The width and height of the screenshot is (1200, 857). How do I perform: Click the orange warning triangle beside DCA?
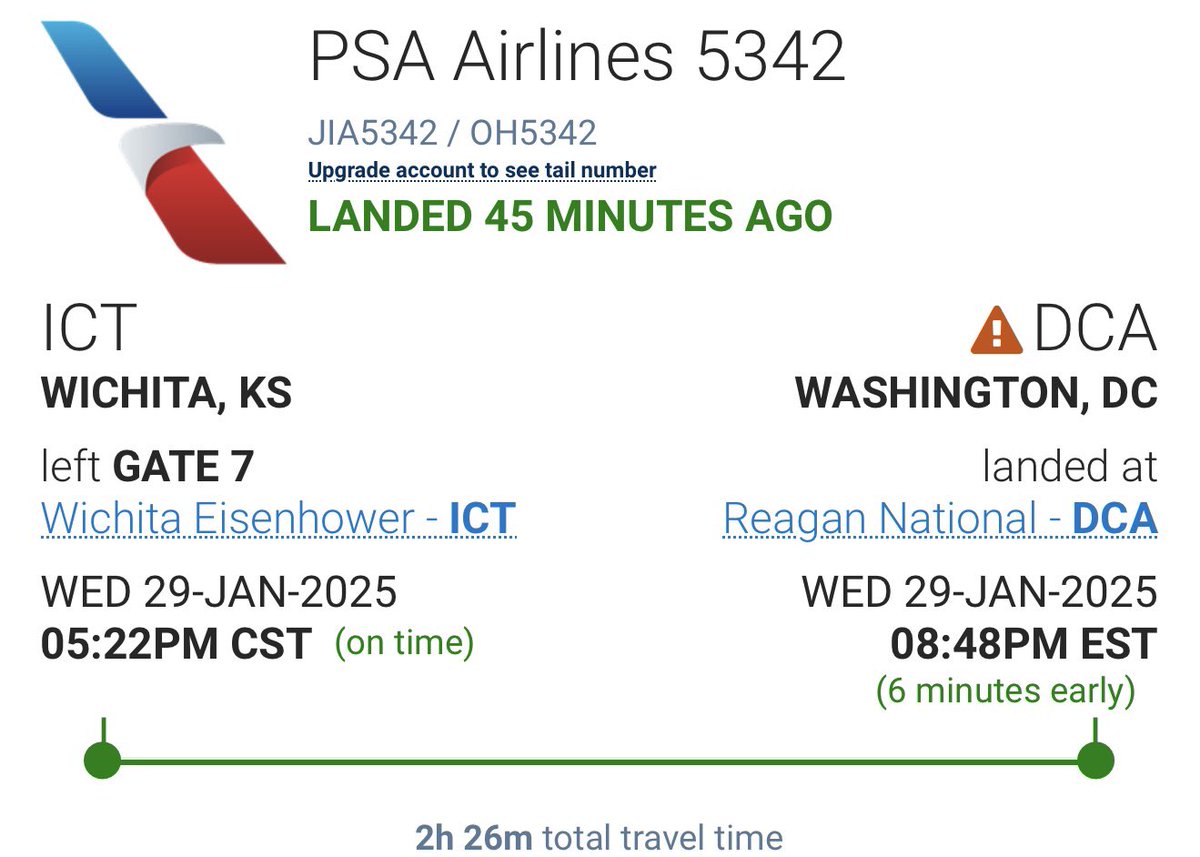point(996,330)
